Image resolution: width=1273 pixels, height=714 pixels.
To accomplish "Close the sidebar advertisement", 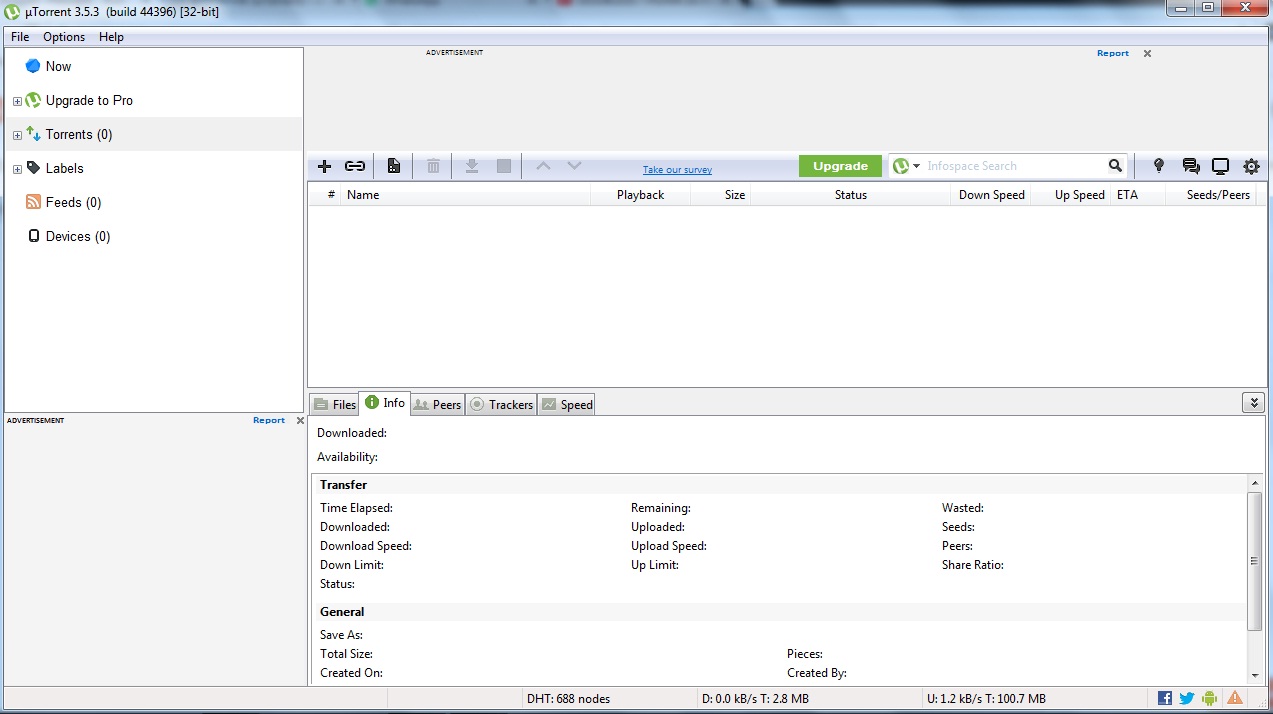I will pos(300,421).
